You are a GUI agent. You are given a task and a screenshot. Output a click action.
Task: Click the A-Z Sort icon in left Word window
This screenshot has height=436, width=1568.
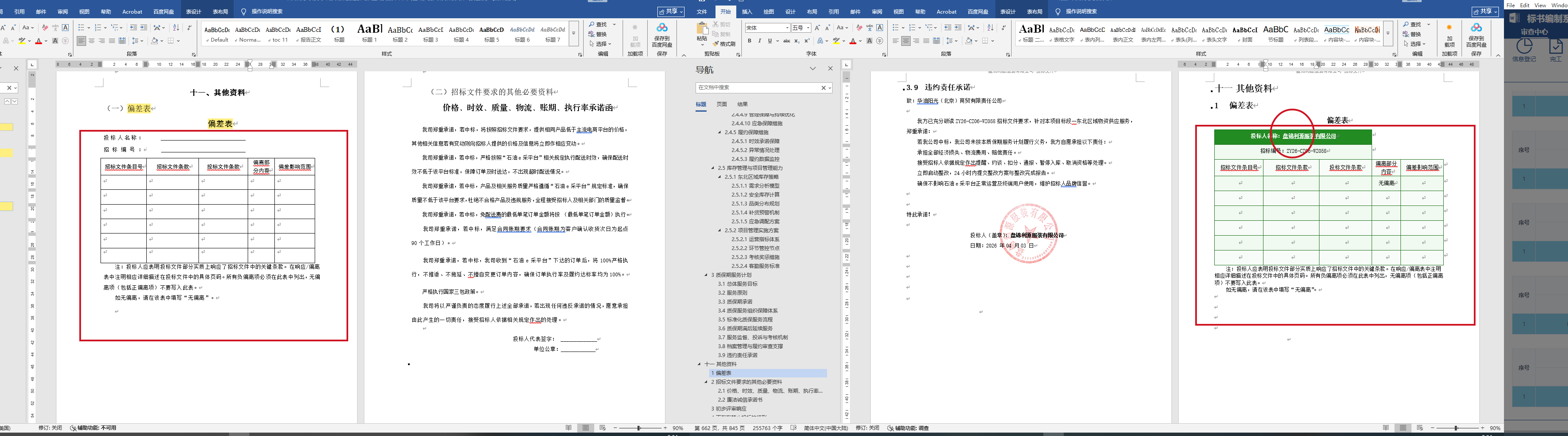(176, 28)
